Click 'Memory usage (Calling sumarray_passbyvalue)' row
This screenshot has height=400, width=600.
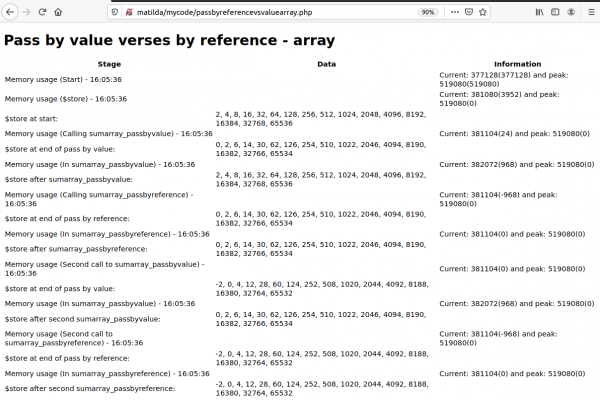pos(108,134)
